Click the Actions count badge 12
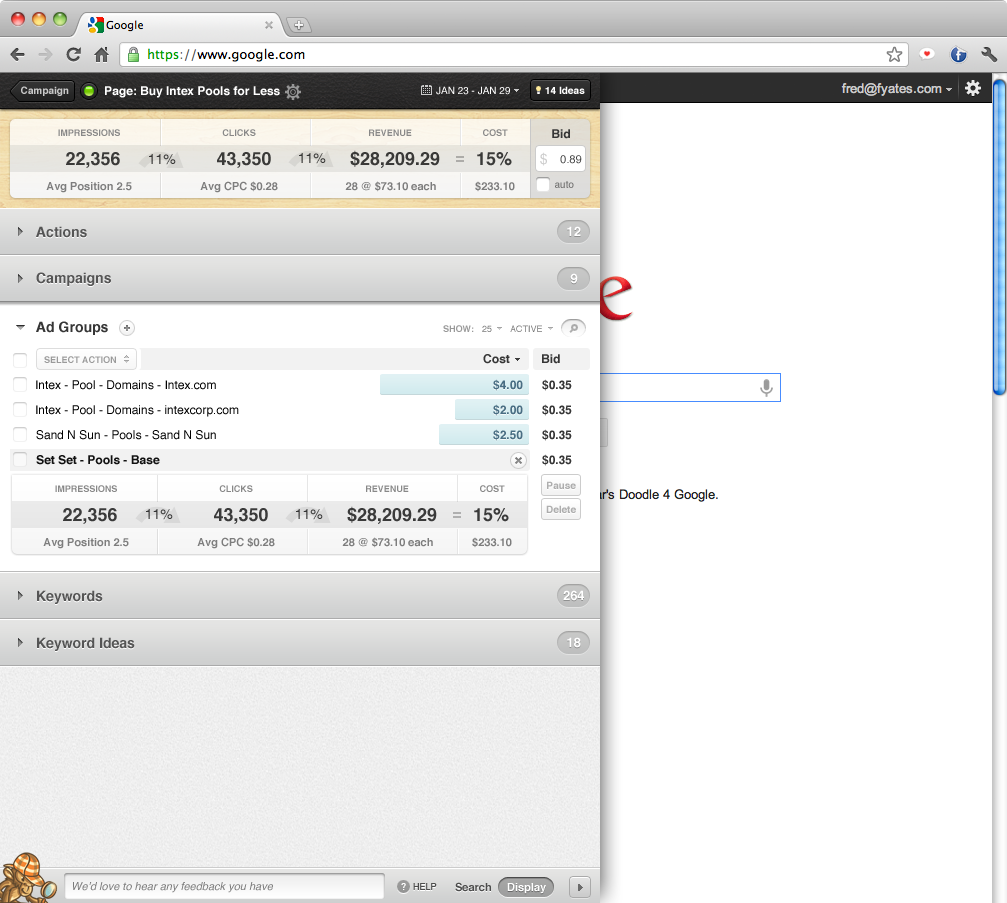This screenshot has height=903, width=1007. click(574, 232)
